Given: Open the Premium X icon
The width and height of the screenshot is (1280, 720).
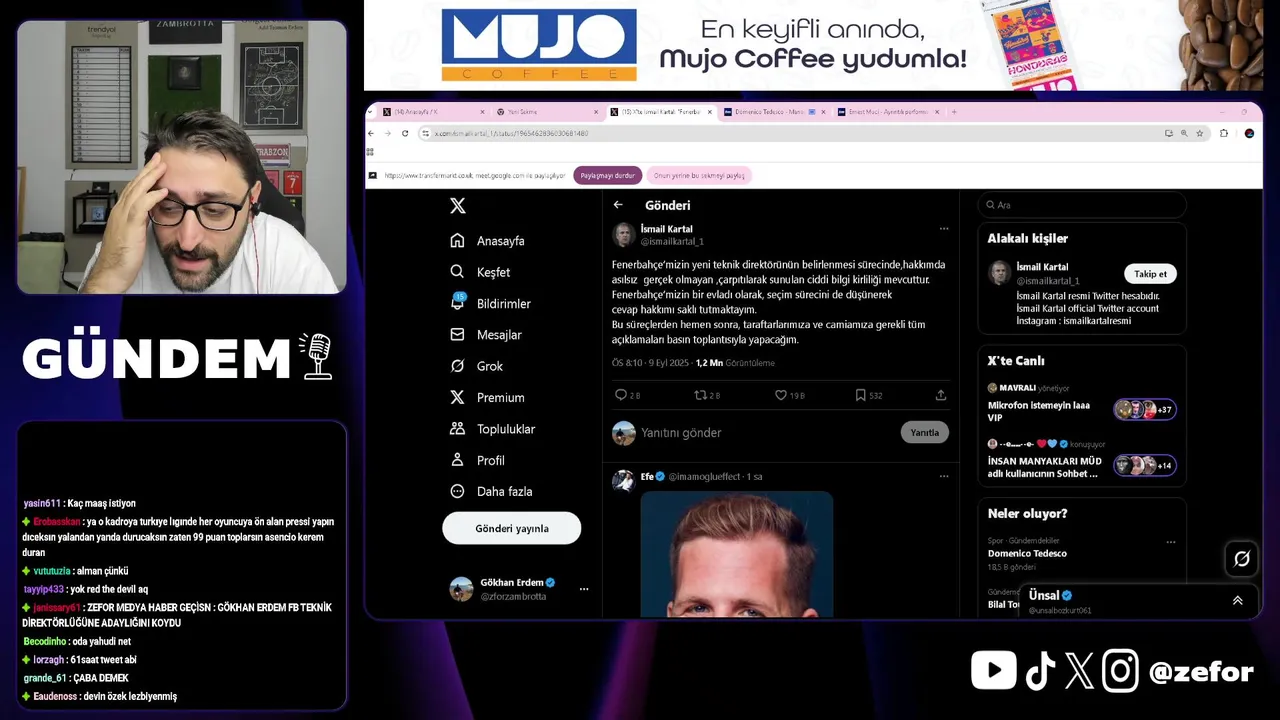Looking at the screenshot, I should (x=457, y=397).
